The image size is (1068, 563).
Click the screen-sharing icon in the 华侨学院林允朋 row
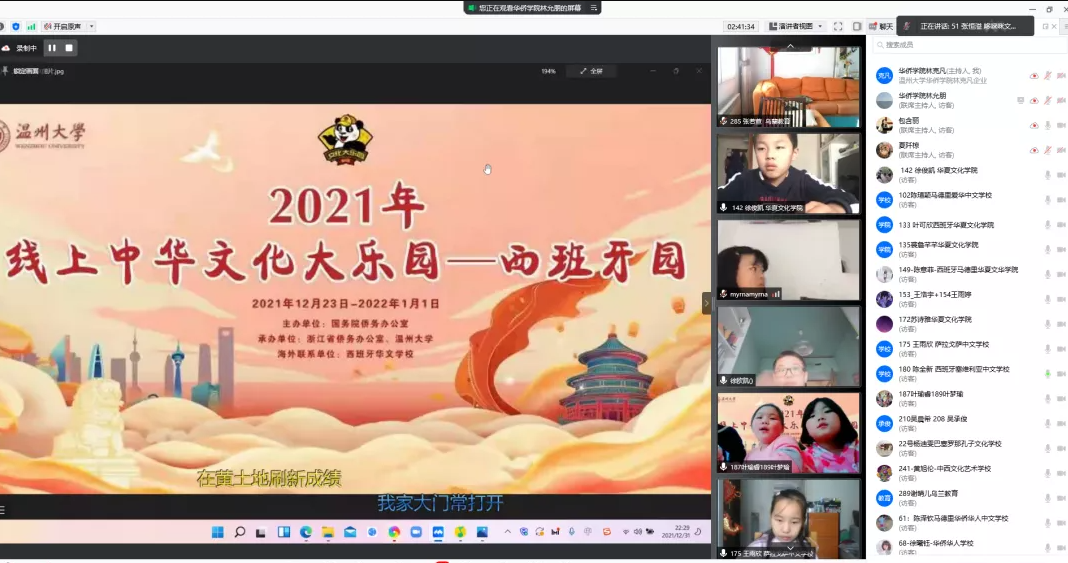[x=1020, y=101]
